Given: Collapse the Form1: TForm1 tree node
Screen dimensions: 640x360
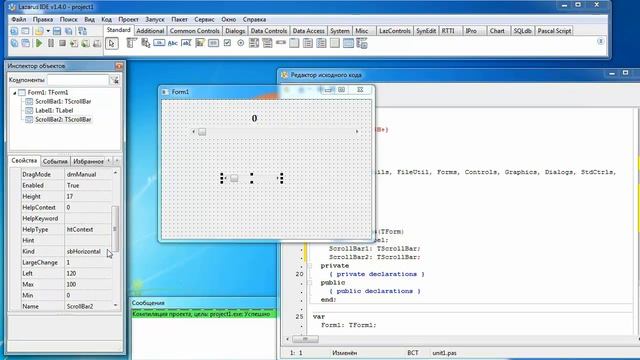Looking at the screenshot, I should click(14, 93).
